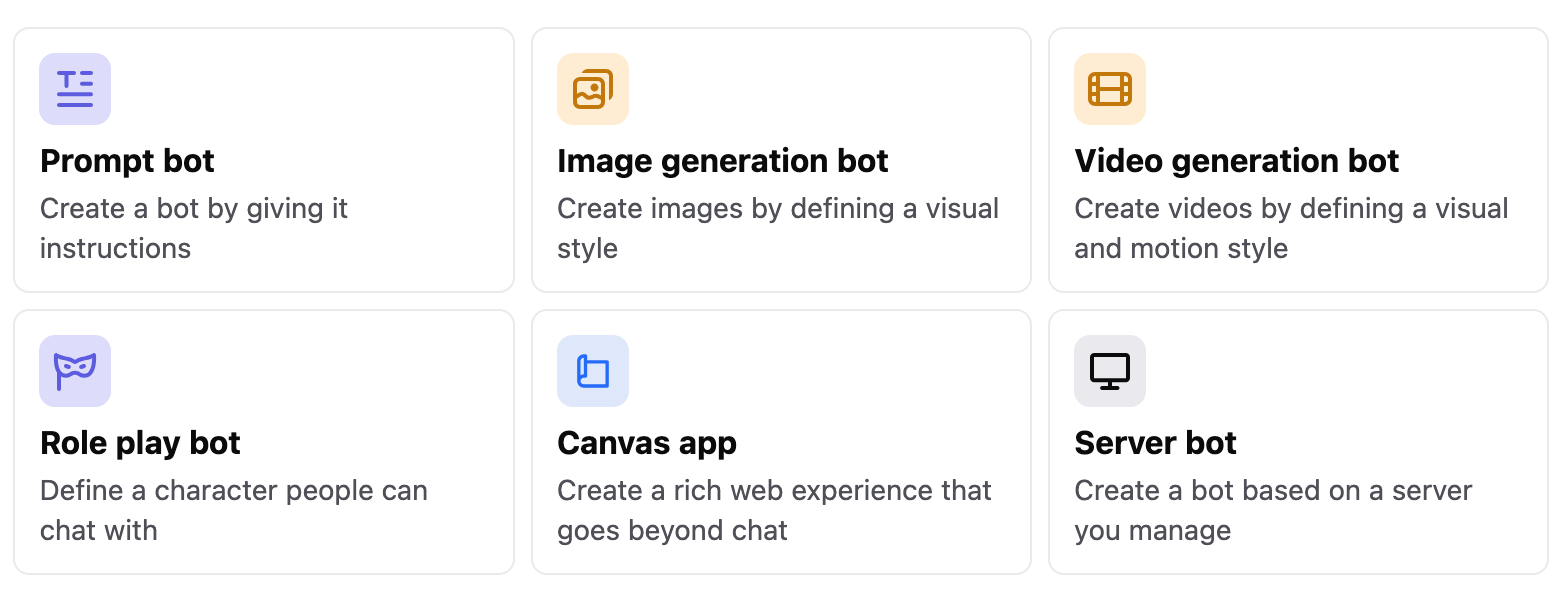The height and width of the screenshot is (590, 1568).
Task: Select the "Prompt bot" title
Action: [x=127, y=161]
